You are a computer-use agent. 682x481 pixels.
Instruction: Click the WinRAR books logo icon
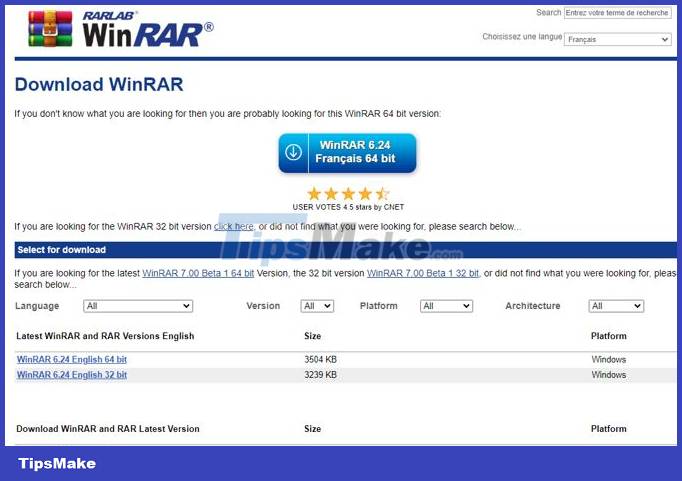point(50,29)
